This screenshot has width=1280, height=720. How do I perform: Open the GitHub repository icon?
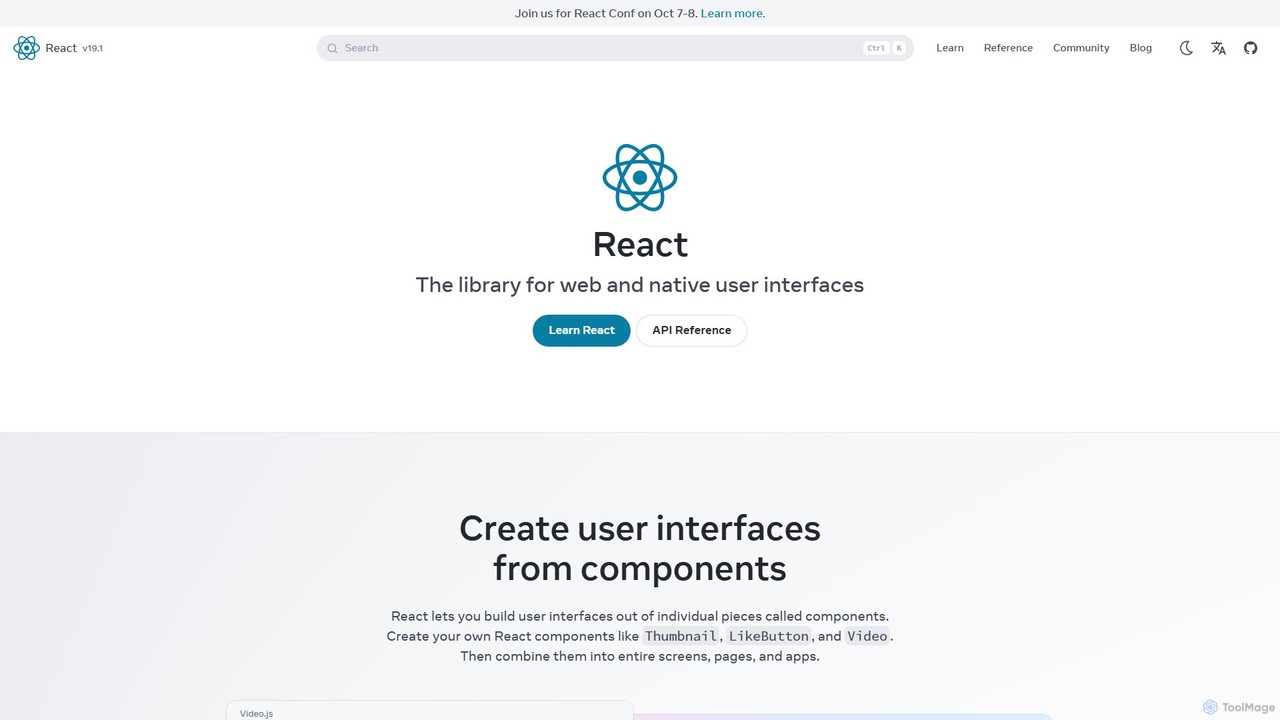pyautogui.click(x=1250, y=48)
